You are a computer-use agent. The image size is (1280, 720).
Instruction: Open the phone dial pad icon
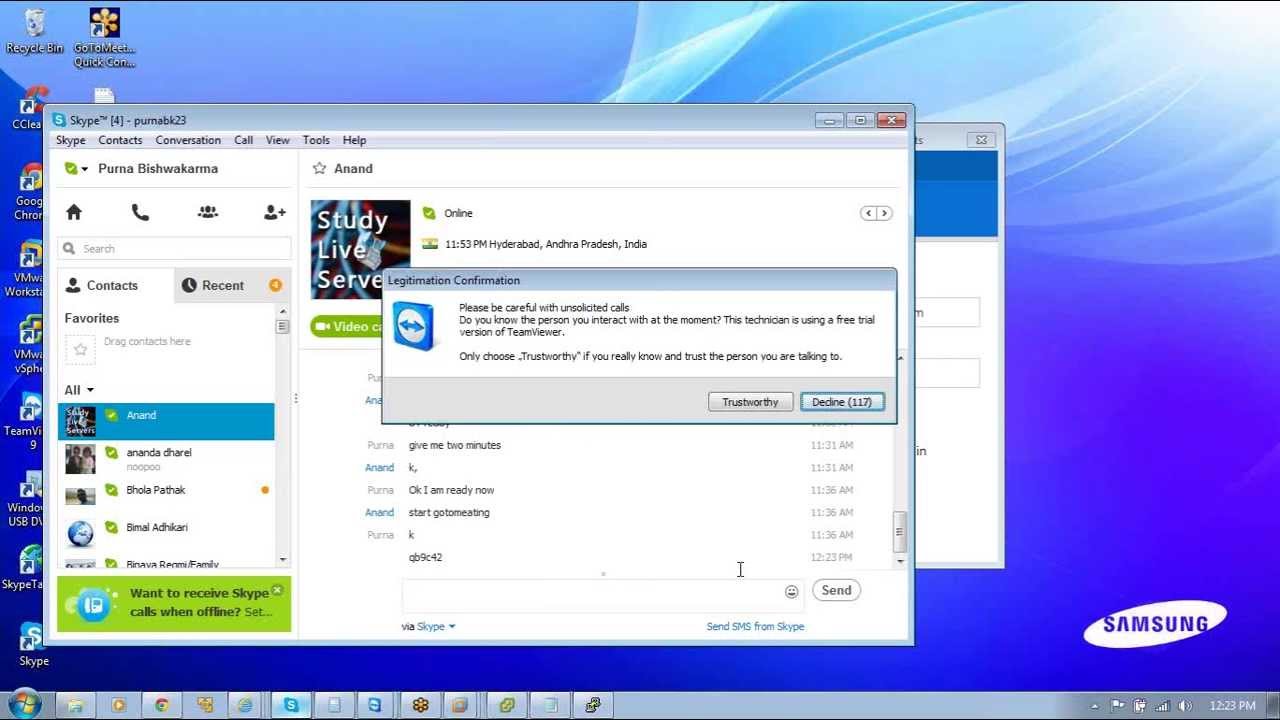[140, 212]
